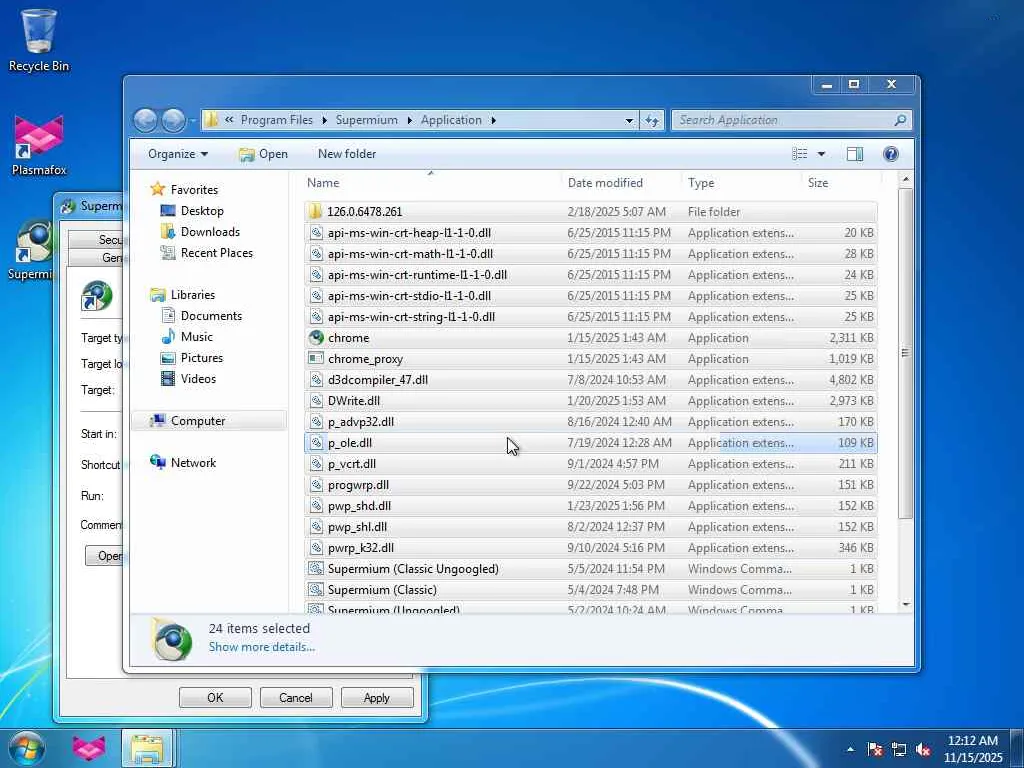This screenshot has height=768, width=1024.
Task: Open Plasmafox from the taskbar
Action: pyautogui.click(x=89, y=748)
